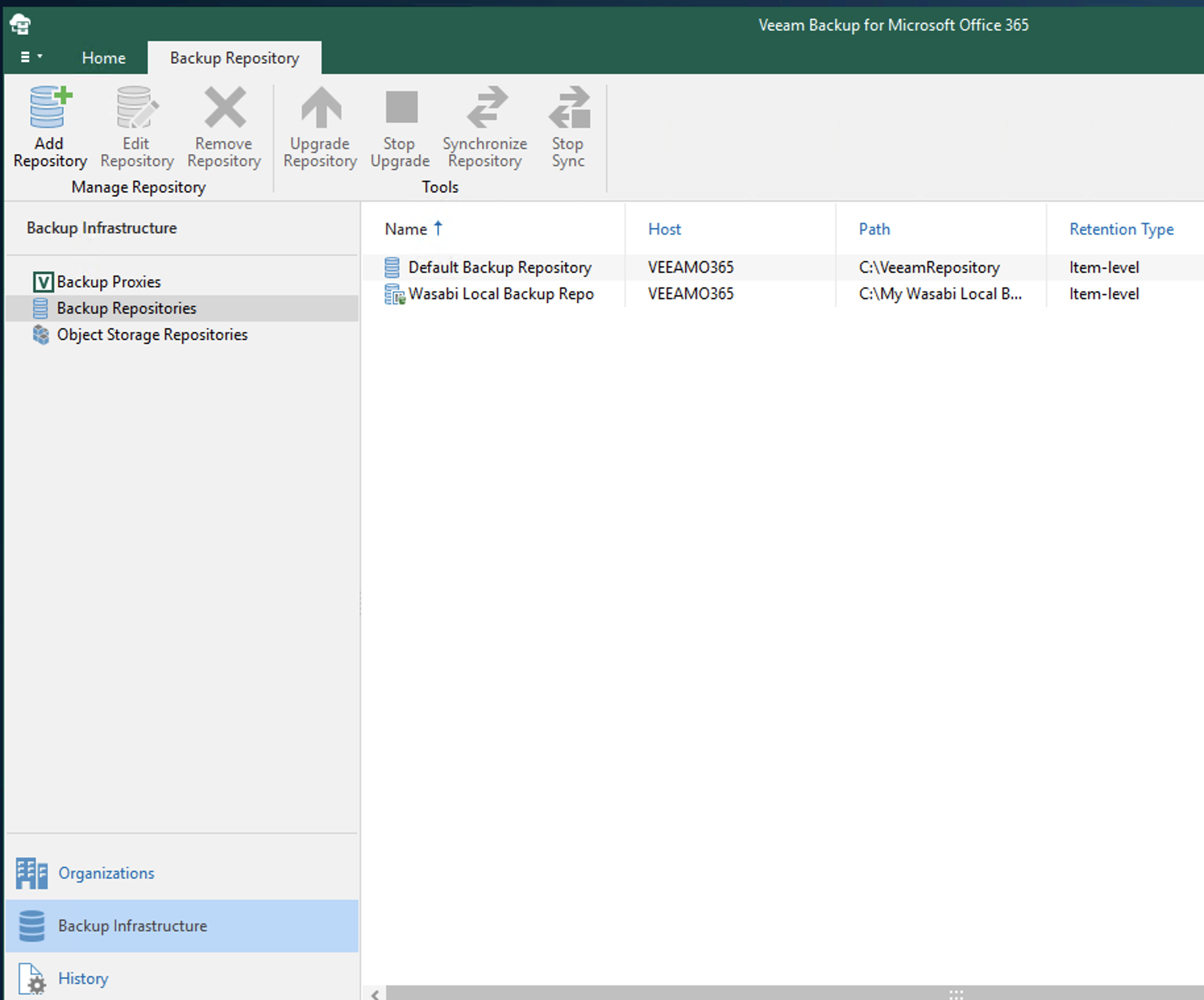Click the Veeam application logo icon
This screenshot has width=1204, height=1000.
[20, 24]
